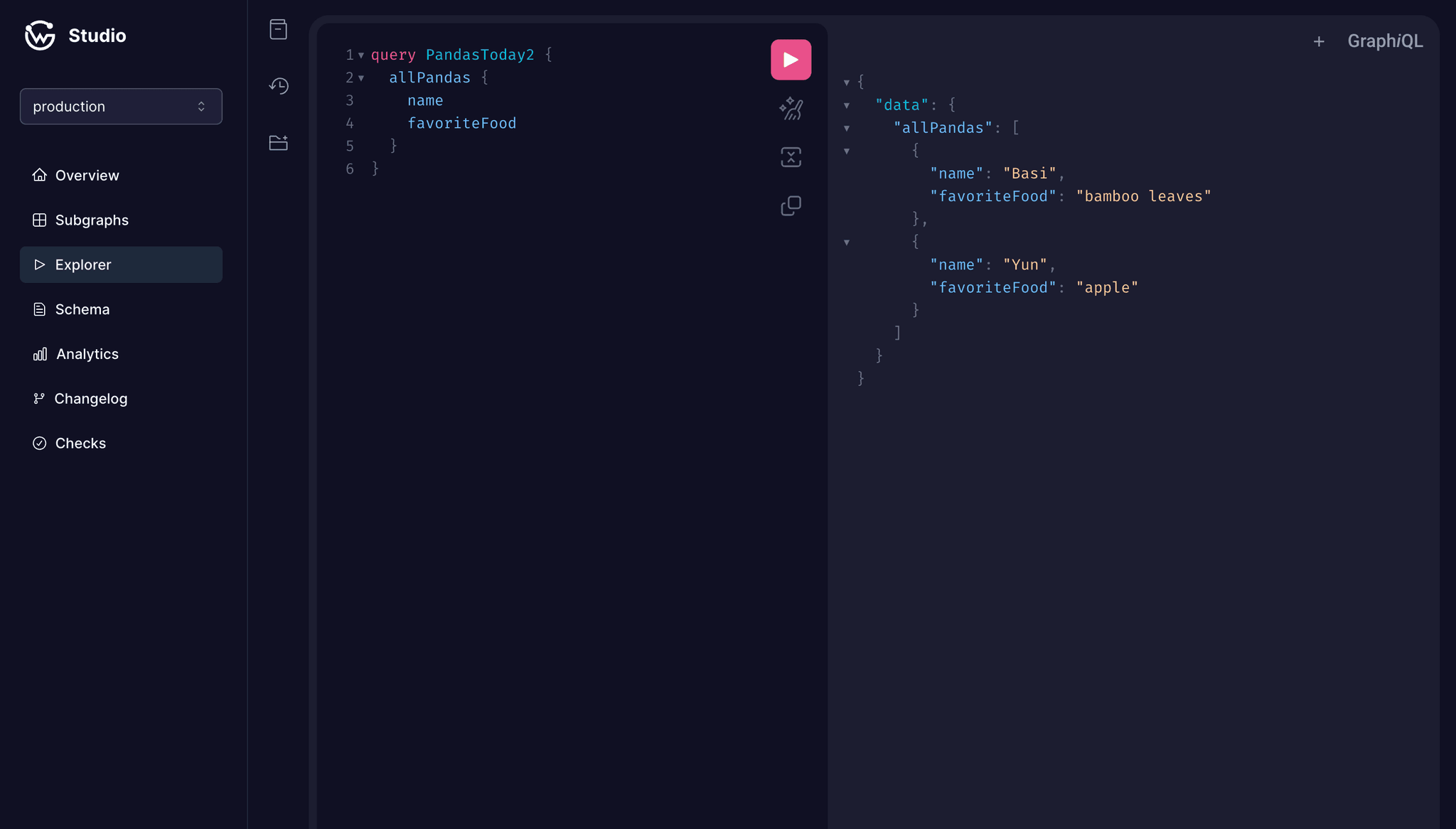1456x829 pixels.
Task: Copy the current query
Action: point(791,205)
